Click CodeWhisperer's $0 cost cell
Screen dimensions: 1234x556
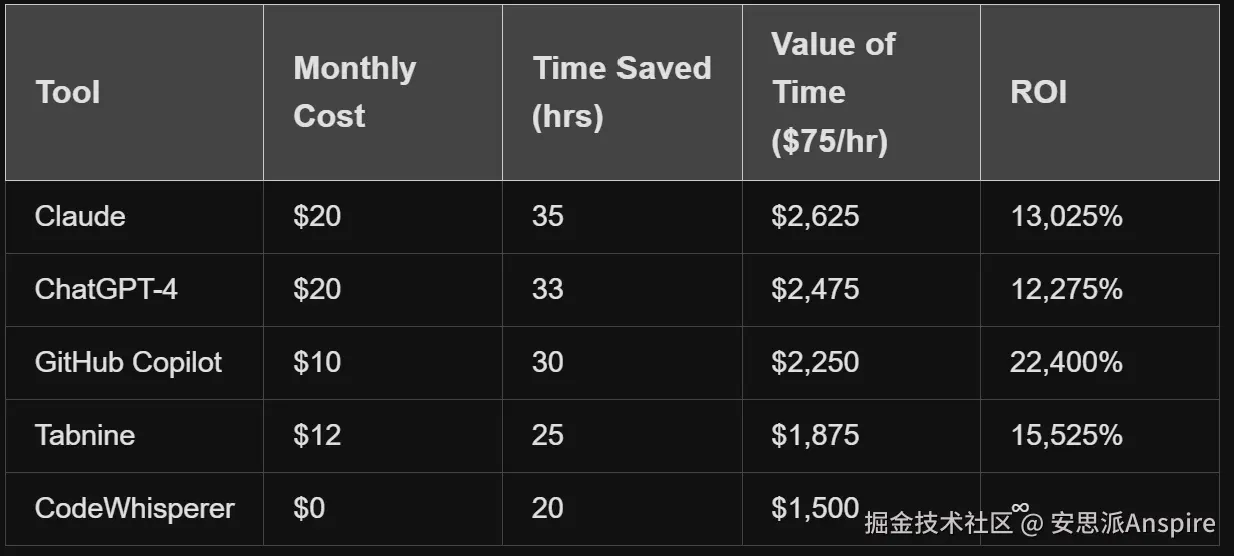[x=309, y=508]
